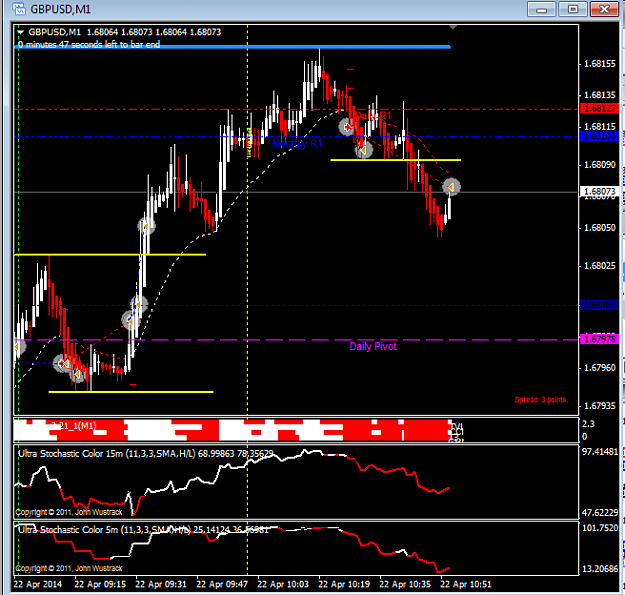Click the current price 1.68073 tag
This screenshot has height=595, width=625.
(x=599, y=192)
